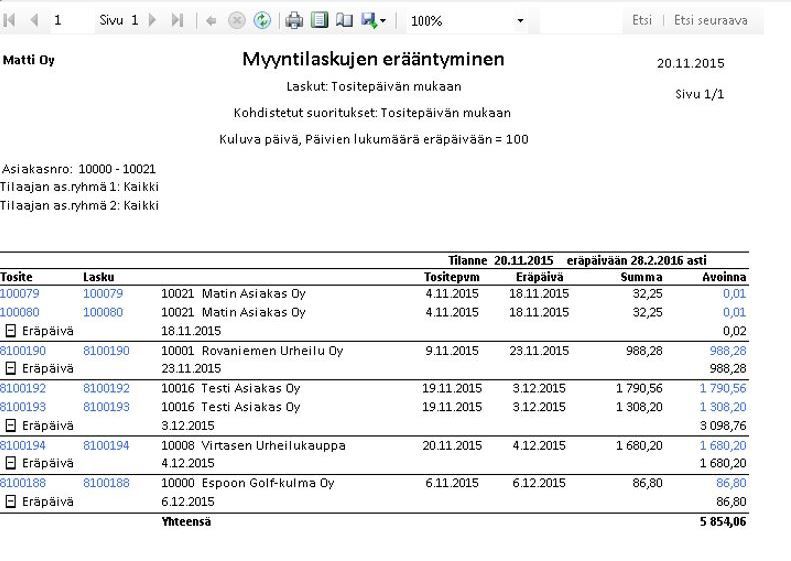The height and width of the screenshot is (561, 791).
Task: Click report title Myyntilaskujen erääntyminen
Action: 373,60
